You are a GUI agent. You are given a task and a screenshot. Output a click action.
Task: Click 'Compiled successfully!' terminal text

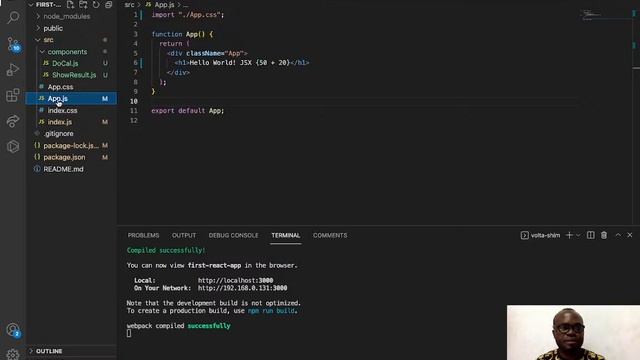click(166, 250)
